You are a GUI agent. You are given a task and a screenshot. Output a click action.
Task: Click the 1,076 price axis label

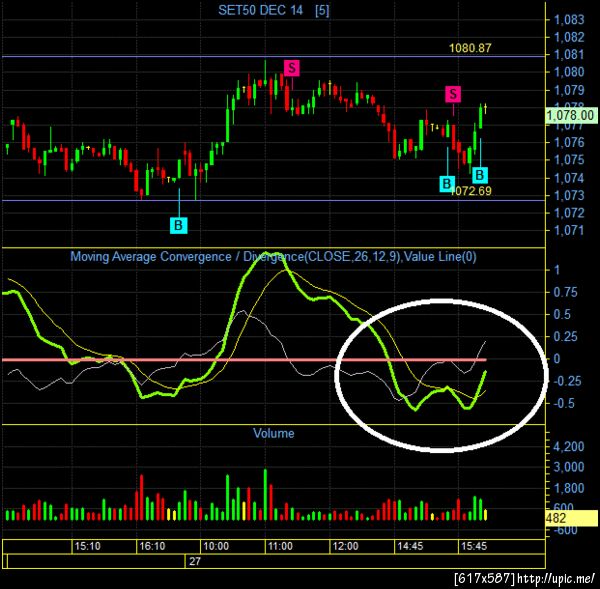(569, 142)
